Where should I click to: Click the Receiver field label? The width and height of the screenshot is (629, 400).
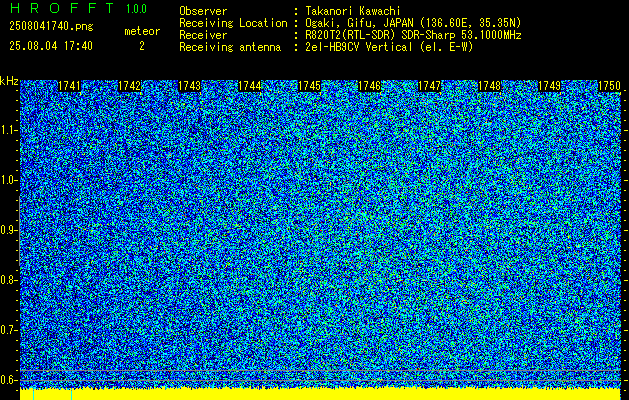(203, 35)
